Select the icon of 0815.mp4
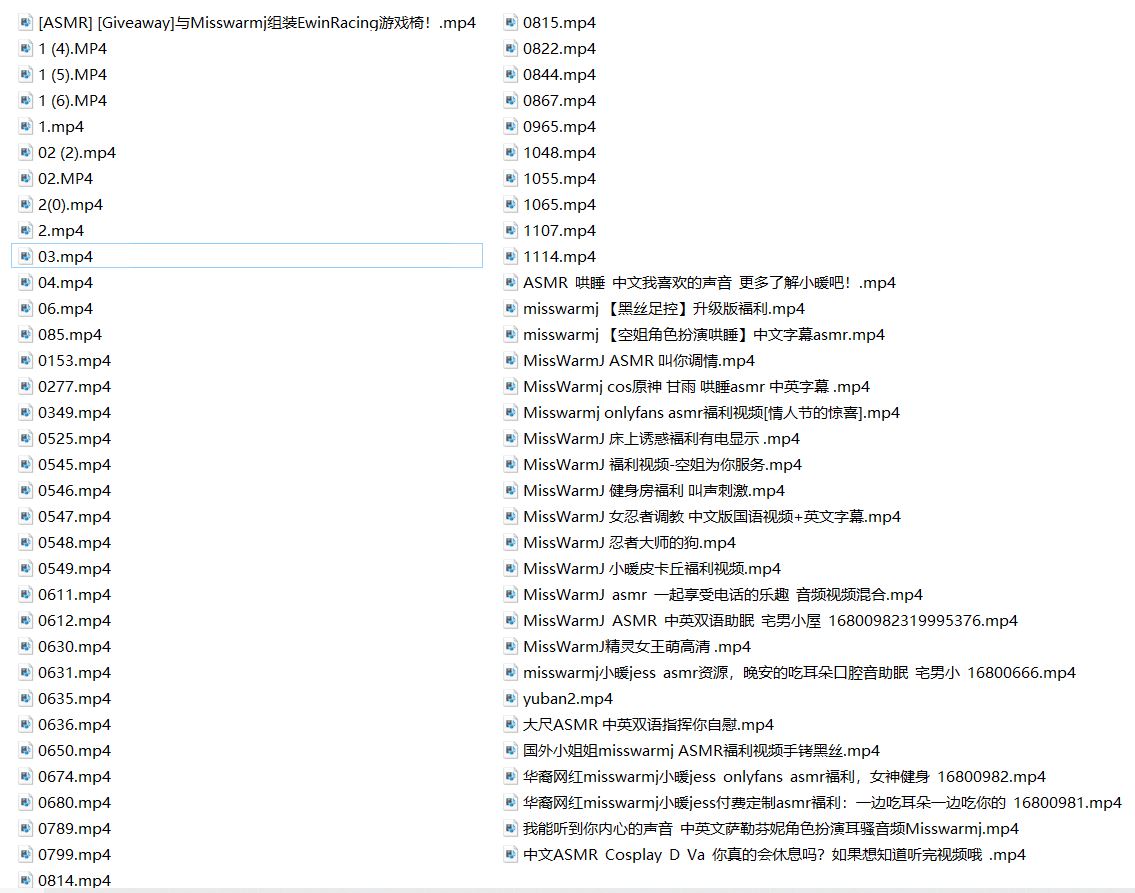The image size is (1135, 893). tap(510, 22)
